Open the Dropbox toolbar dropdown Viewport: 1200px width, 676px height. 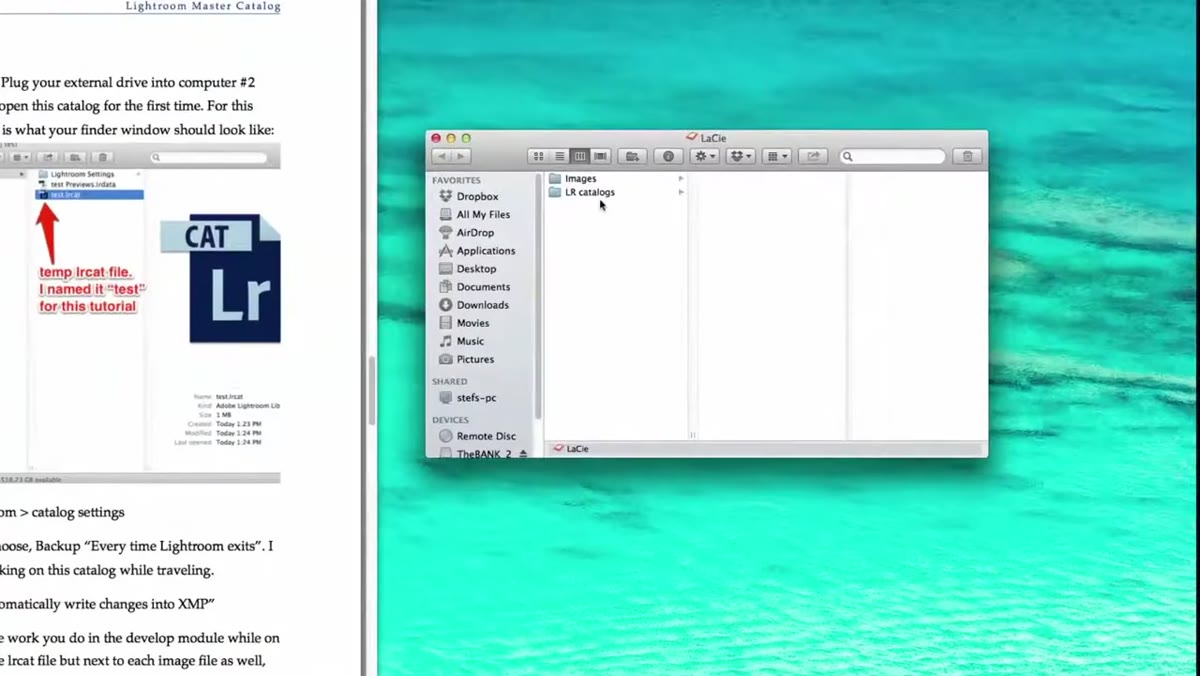[740, 156]
